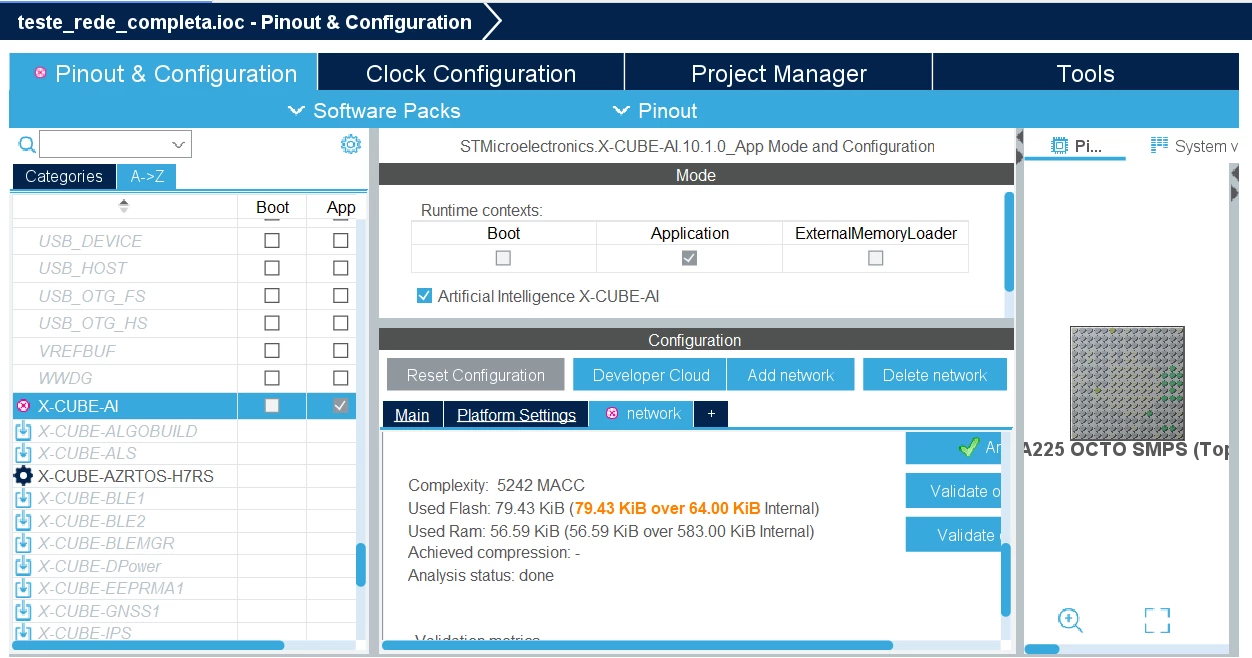The width and height of the screenshot is (1252, 658).
Task: Click the System view grid icon
Action: click(x=1160, y=146)
